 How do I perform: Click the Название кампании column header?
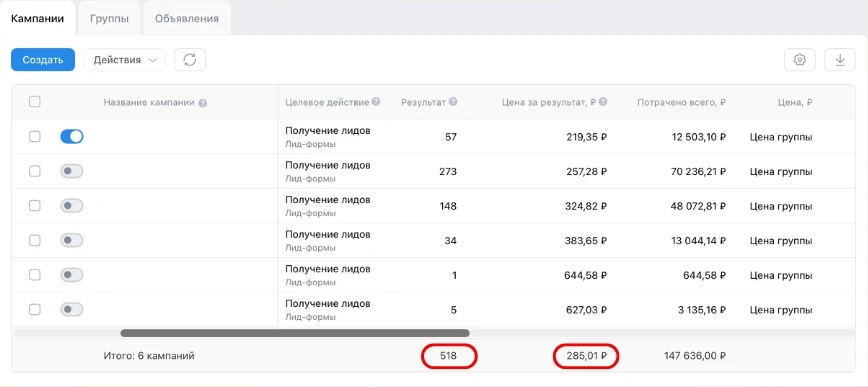click(x=149, y=102)
